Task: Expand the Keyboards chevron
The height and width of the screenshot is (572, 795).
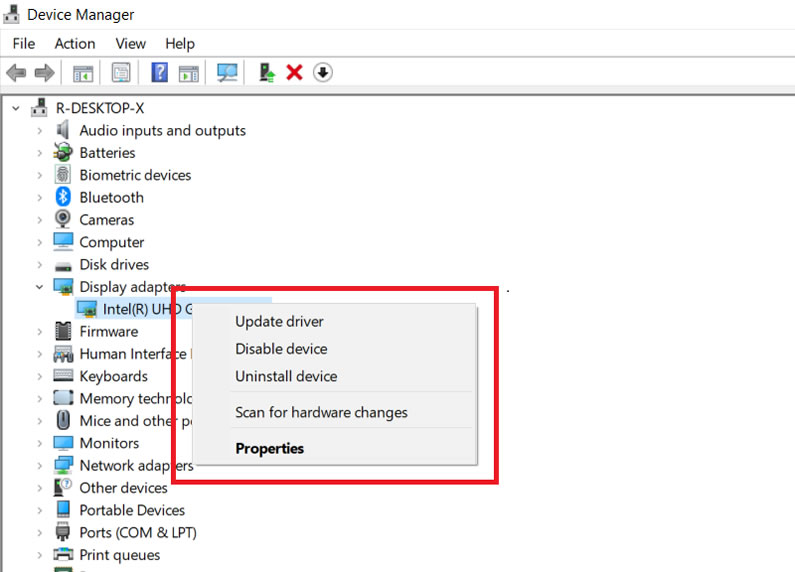Action: coord(40,376)
